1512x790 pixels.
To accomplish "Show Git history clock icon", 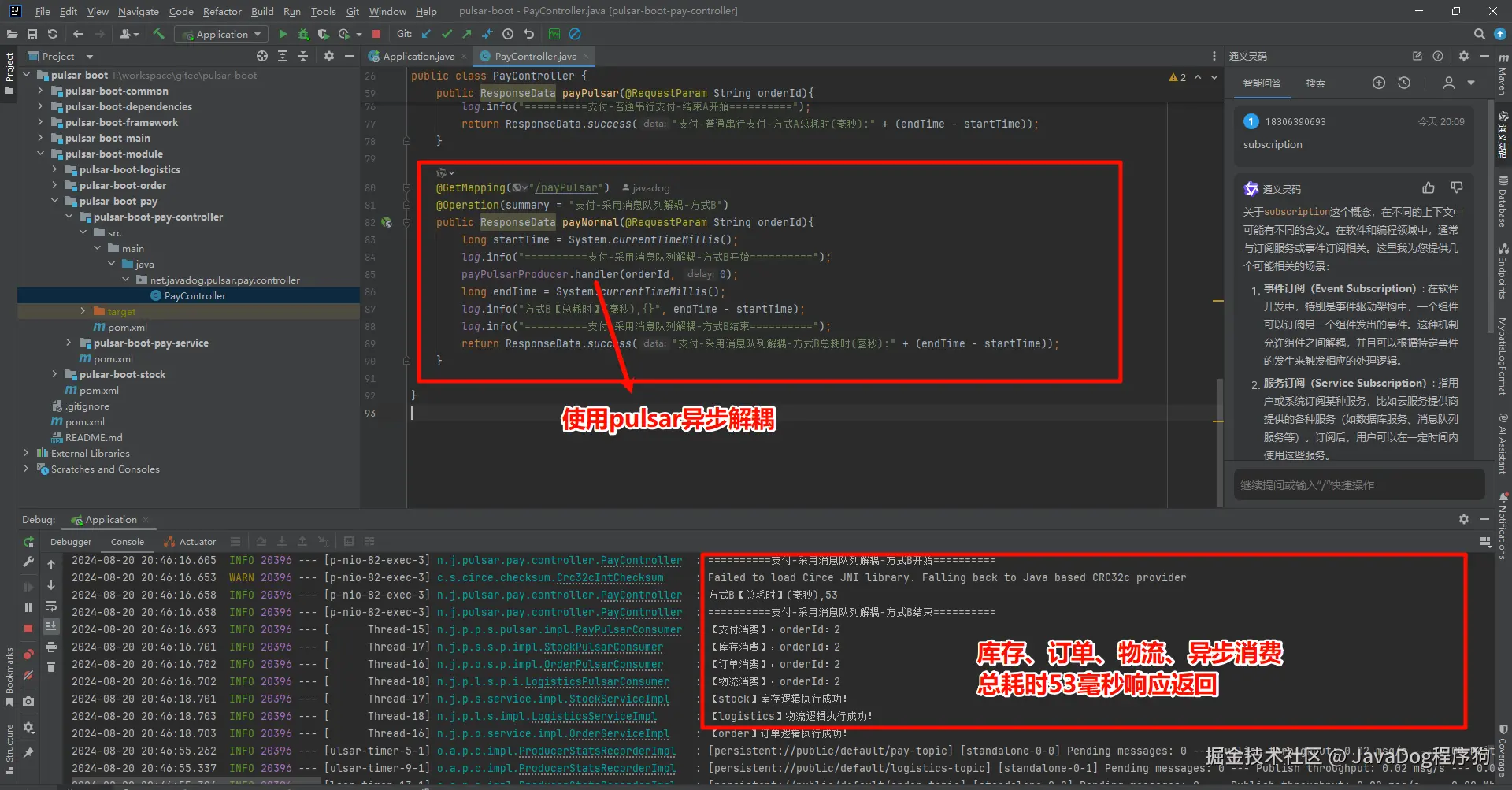I will (508, 34).
